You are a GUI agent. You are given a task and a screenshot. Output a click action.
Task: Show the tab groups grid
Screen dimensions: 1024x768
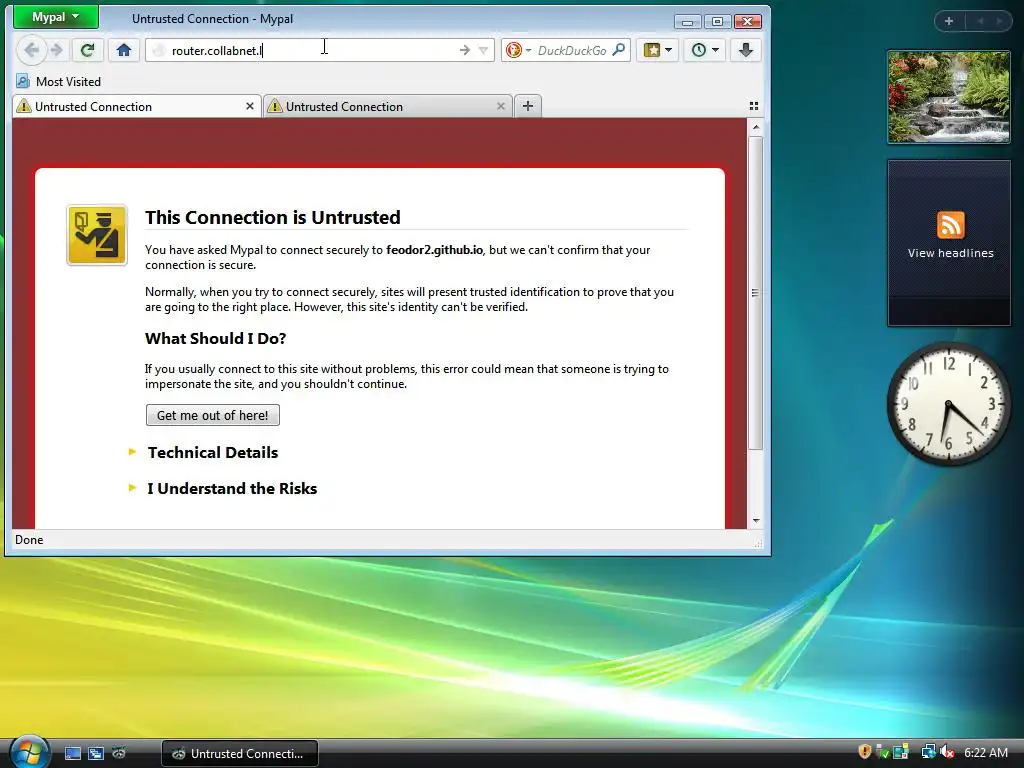click(x=754, y=106)
